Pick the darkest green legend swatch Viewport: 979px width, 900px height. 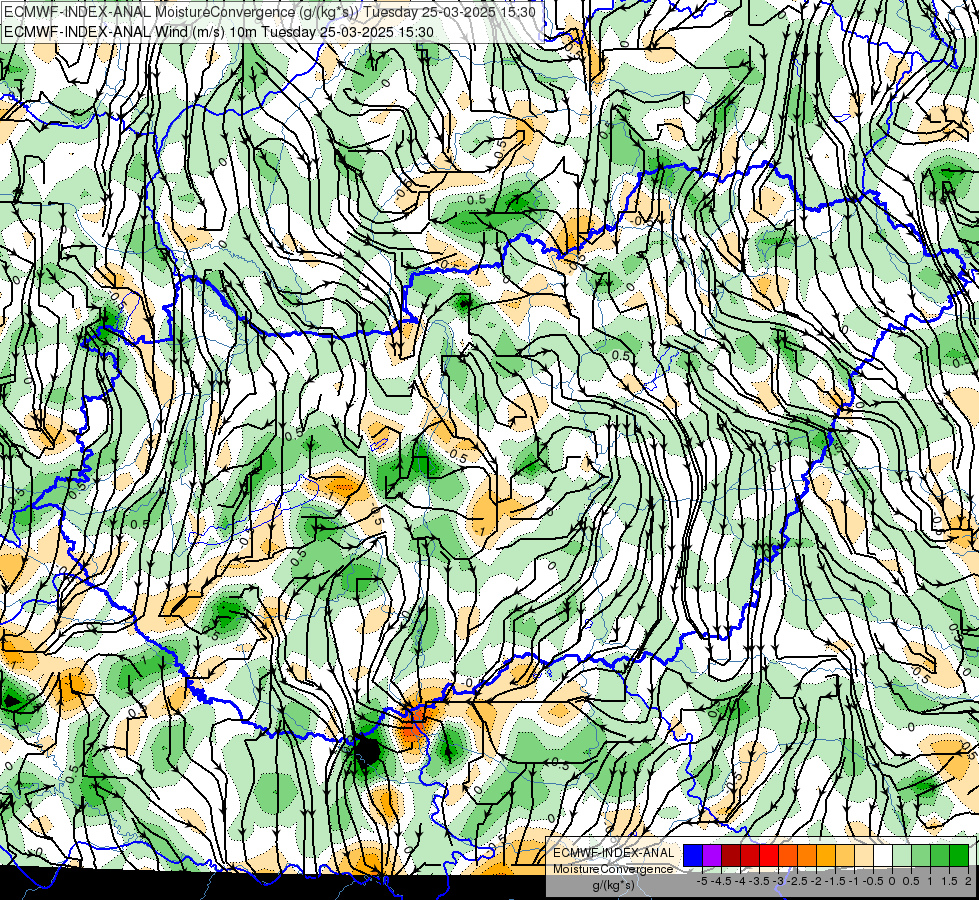click(959, 855)
